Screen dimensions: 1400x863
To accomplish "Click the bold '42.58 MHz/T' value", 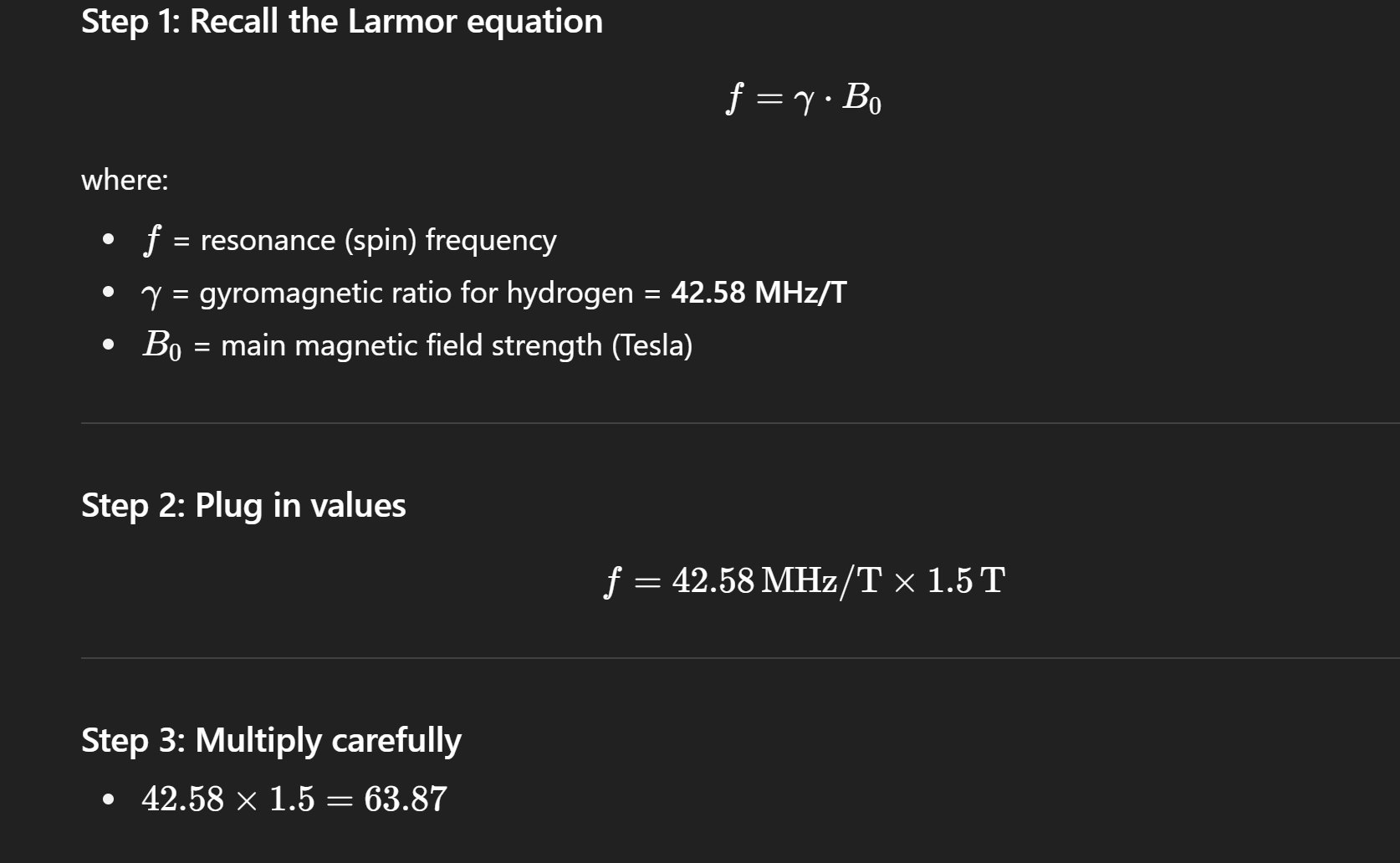I will point(759,293).
